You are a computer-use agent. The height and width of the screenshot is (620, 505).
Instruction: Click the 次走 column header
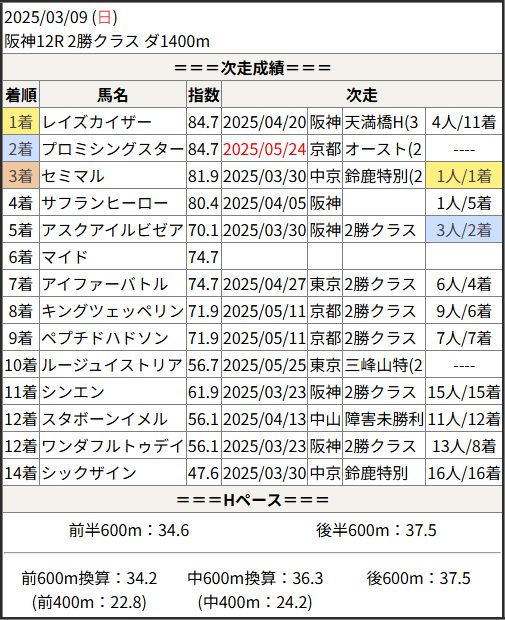[x=362, y=95]
